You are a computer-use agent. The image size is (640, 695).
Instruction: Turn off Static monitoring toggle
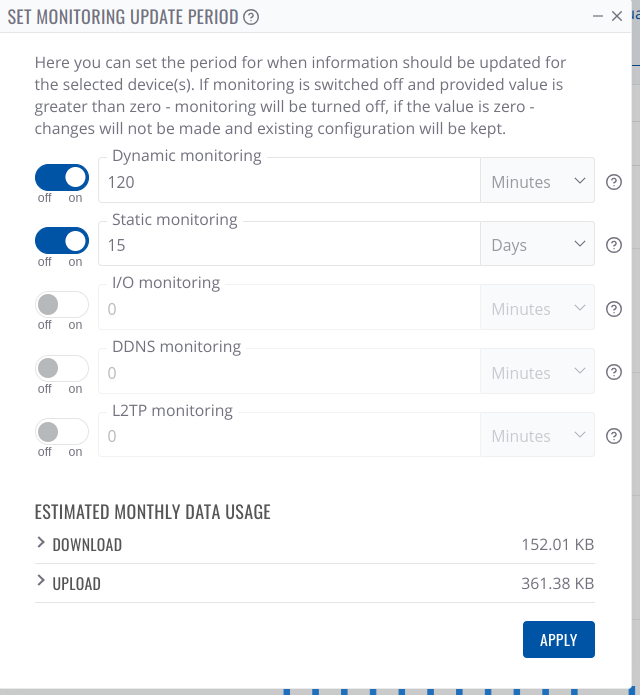tap(62, 241)
